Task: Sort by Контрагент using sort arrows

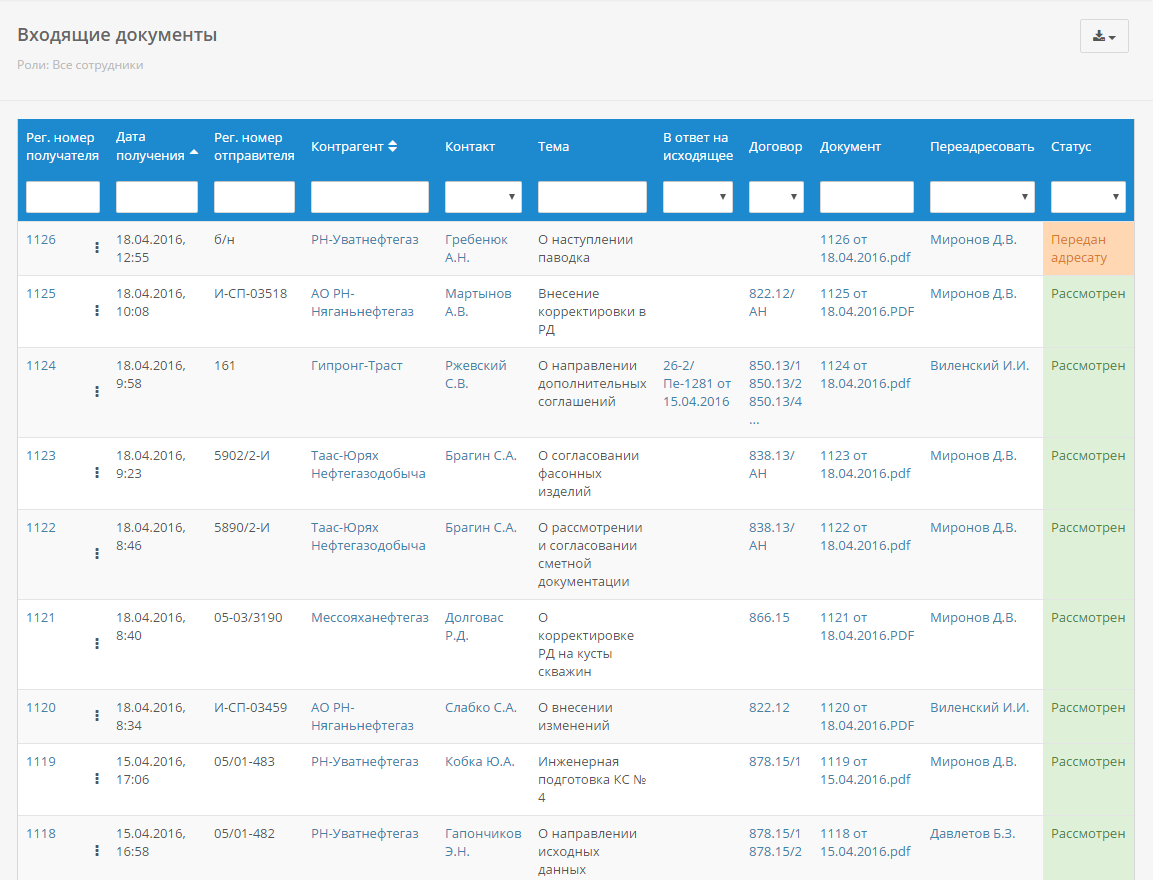Action: [393, 146]
